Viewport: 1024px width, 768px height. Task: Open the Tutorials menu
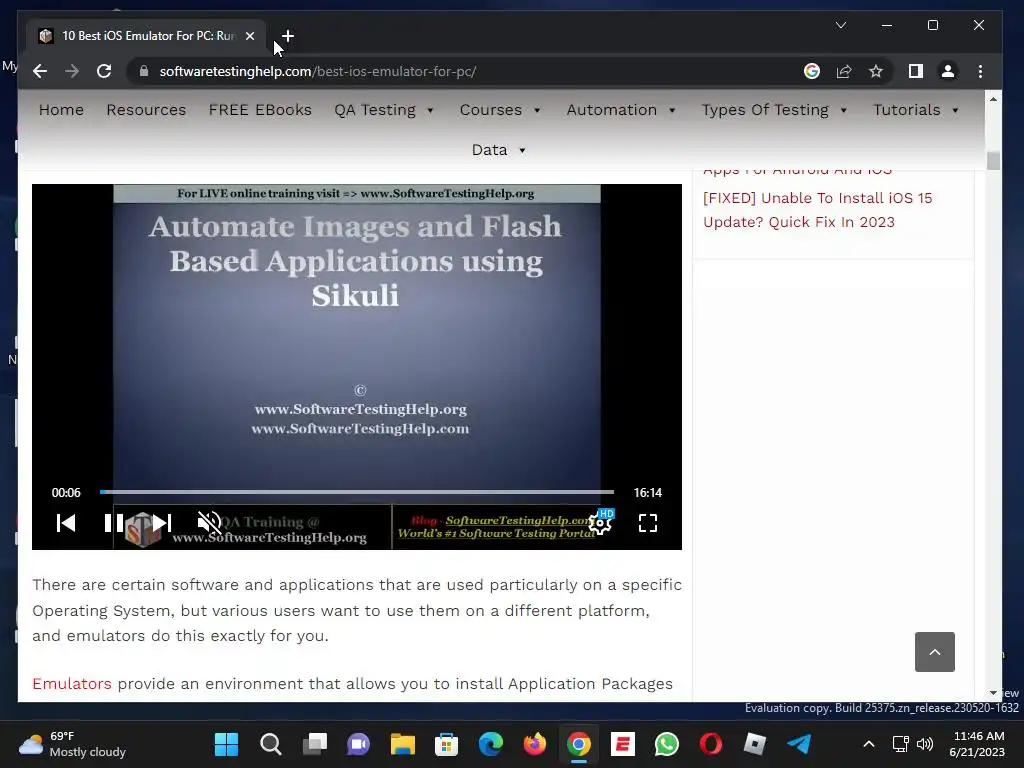[907, 110]
